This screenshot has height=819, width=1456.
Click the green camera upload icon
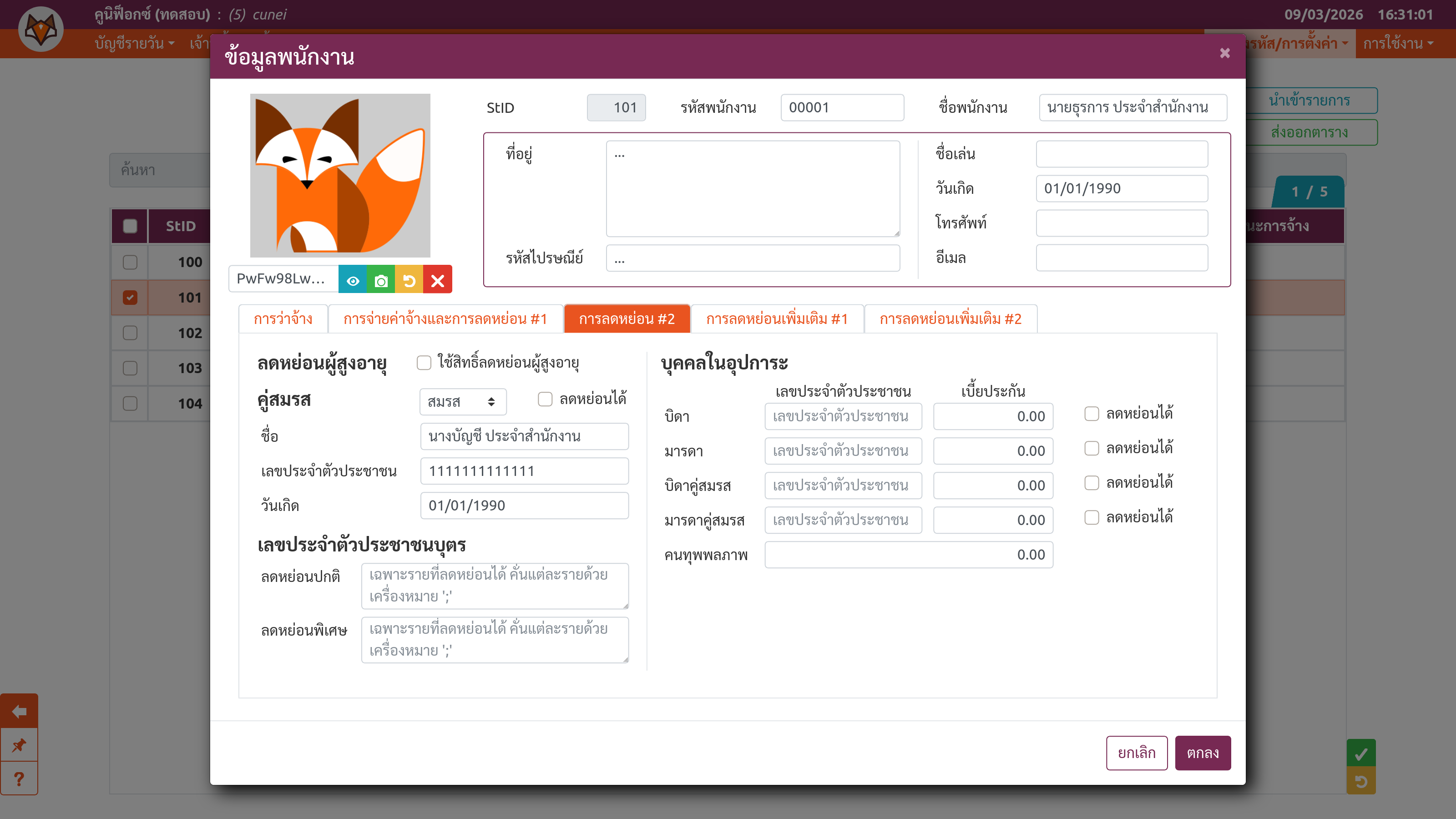coord(381,280)
